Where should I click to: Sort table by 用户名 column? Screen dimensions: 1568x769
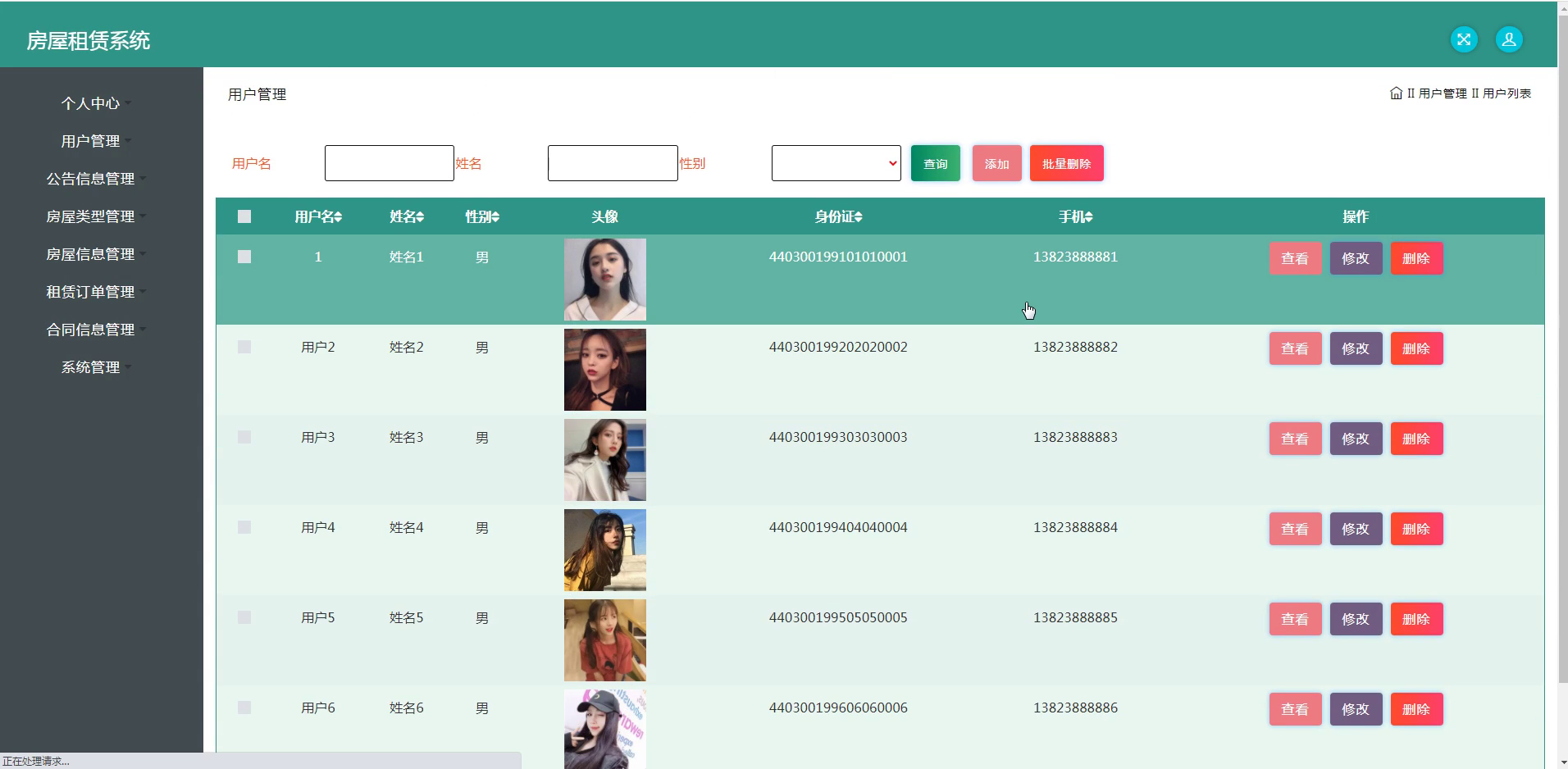pos(318,216)
